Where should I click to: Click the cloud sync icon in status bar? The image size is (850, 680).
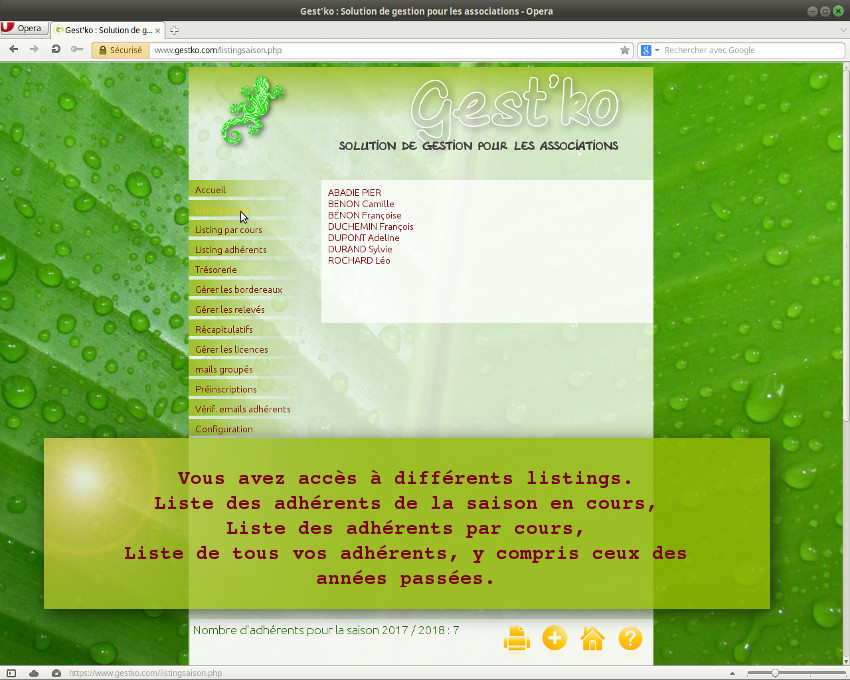tap(34, 673)
